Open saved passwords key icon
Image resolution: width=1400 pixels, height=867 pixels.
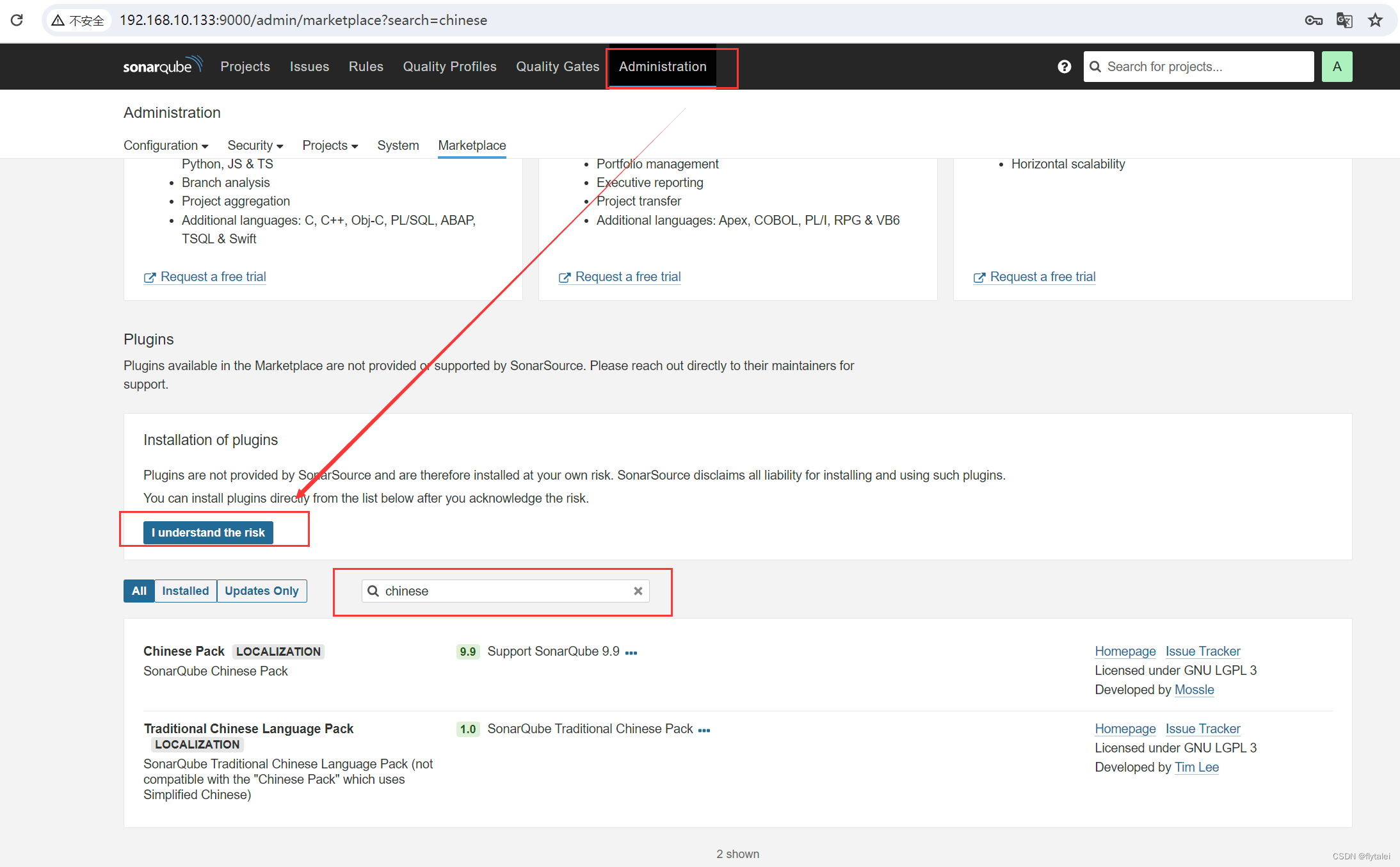click(x=1314, y=20)
